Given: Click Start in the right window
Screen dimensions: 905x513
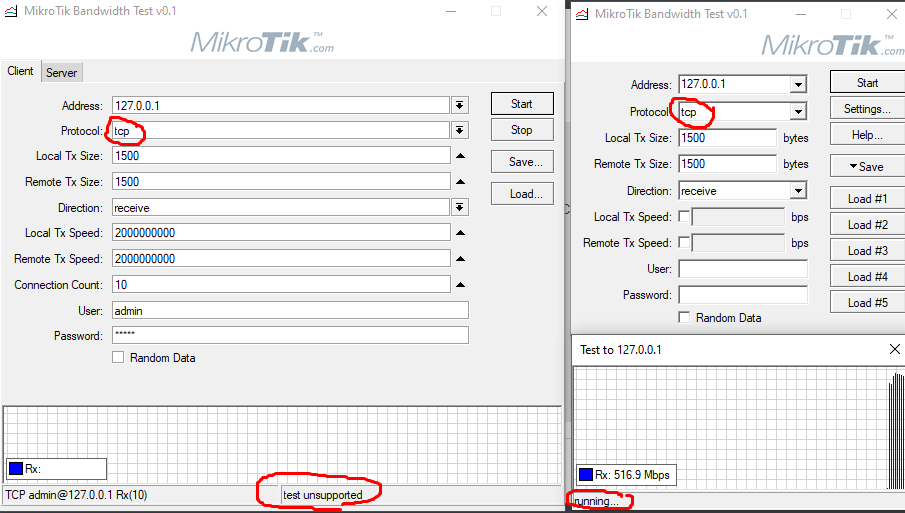Looking at the screenshot, I should (867, 83).
